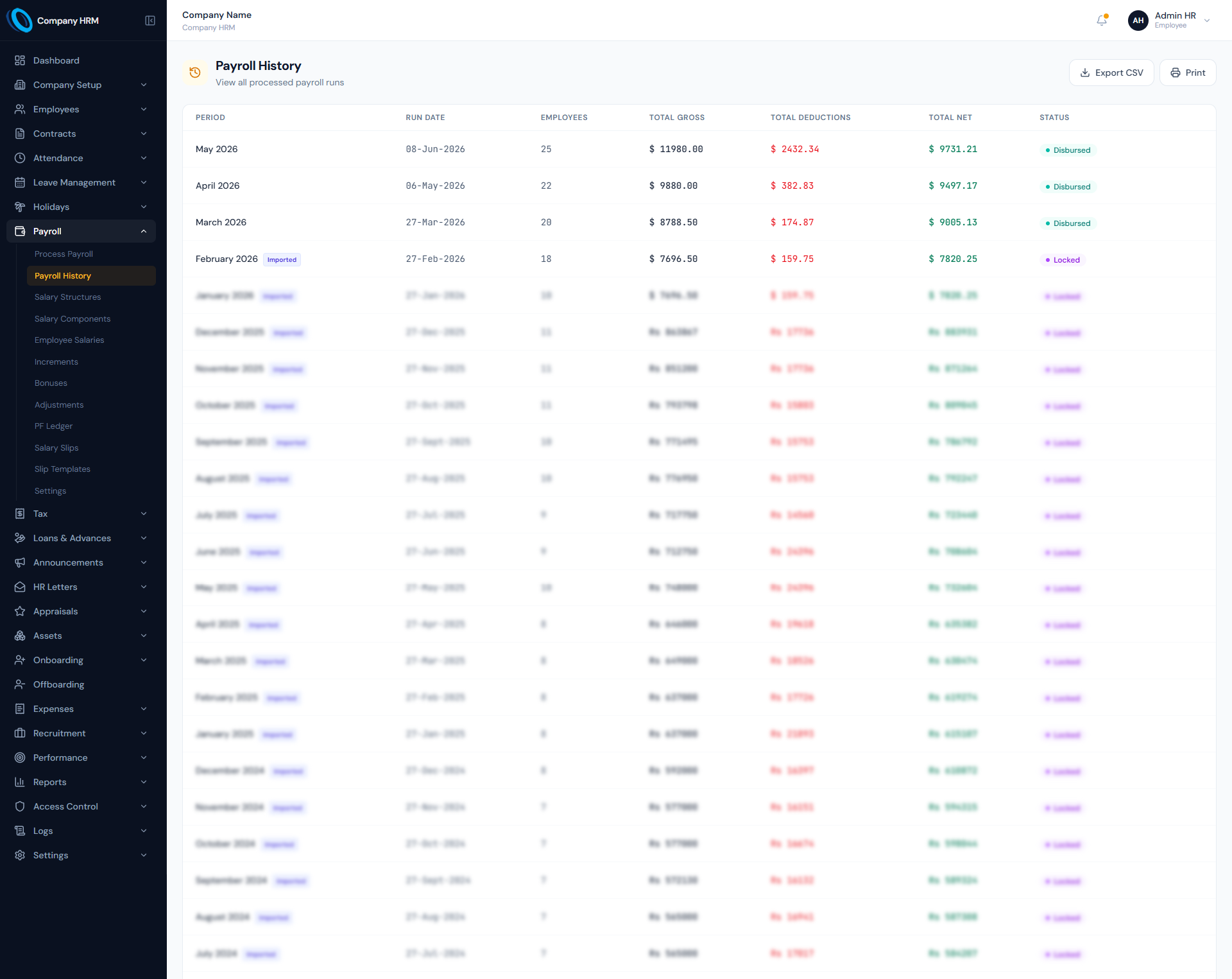Open Admin HR account dropdown arrow
The width and height of the screenshot is (1232, 979).
[x=1207, y=21]
